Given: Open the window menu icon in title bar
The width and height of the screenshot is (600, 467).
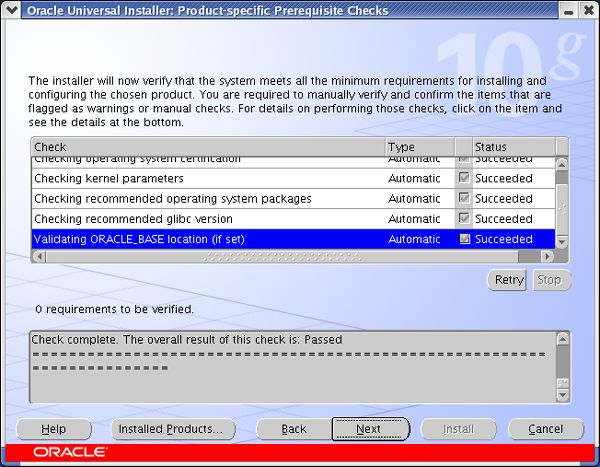Looking at the screenshot, I should 11,11.
